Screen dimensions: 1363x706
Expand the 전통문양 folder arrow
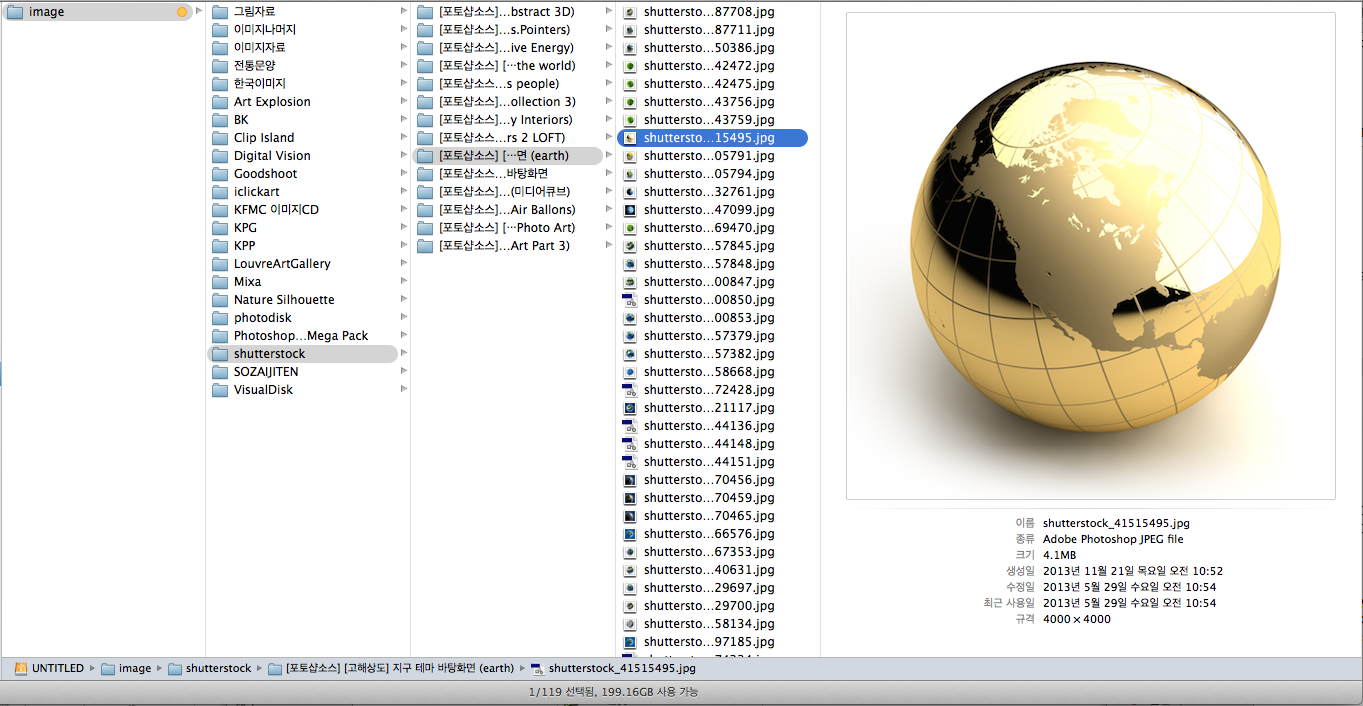(x=404, y=66)
